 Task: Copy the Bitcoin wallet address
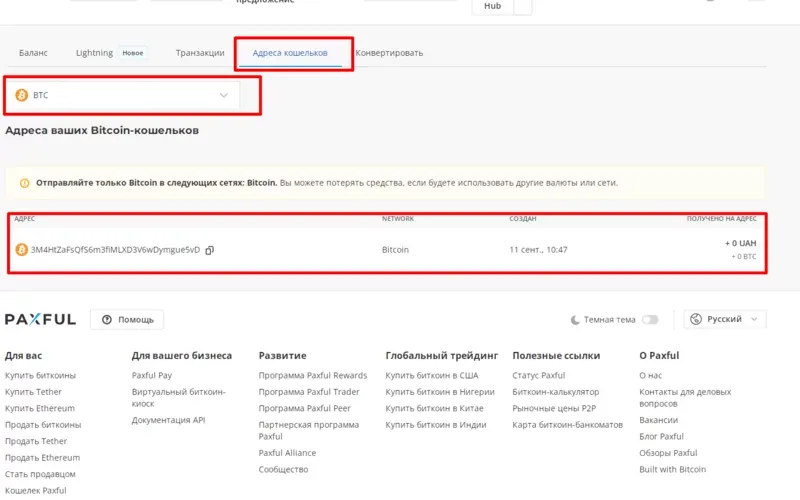tap(209, 250)
